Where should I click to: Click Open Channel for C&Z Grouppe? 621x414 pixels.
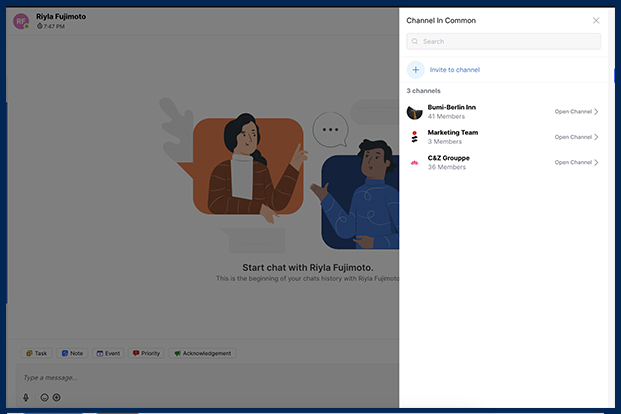[573, 162]
